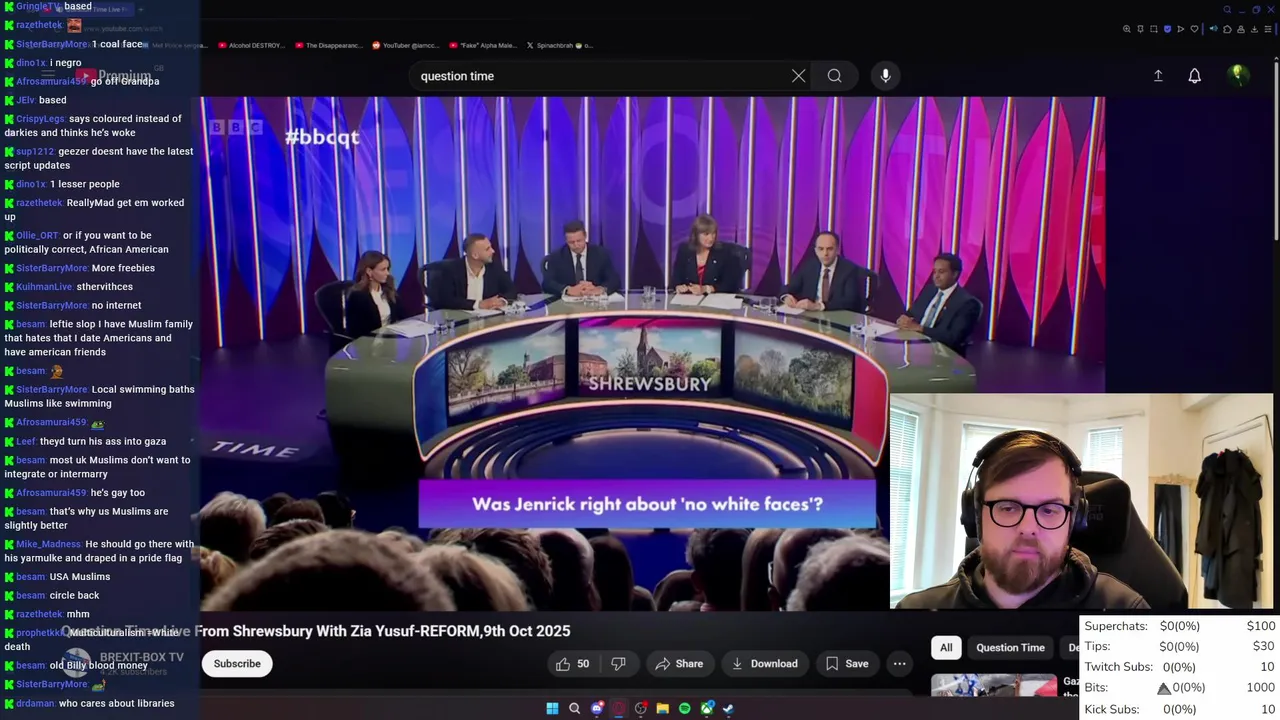Open Spotify from the taskbar
1280x720 pixels.
pos(685,708)
